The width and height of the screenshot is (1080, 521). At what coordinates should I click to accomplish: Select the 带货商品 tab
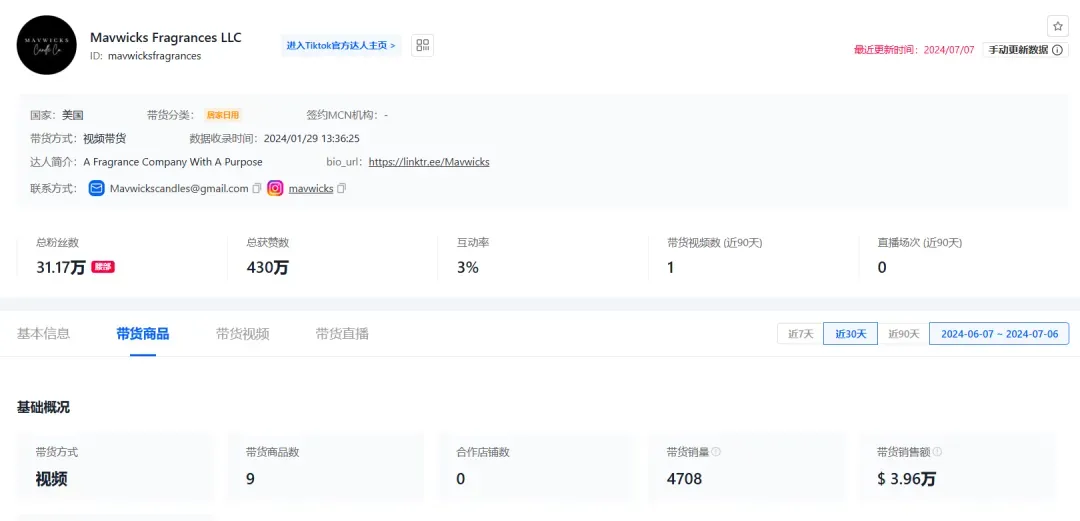[x=143, y=334]
